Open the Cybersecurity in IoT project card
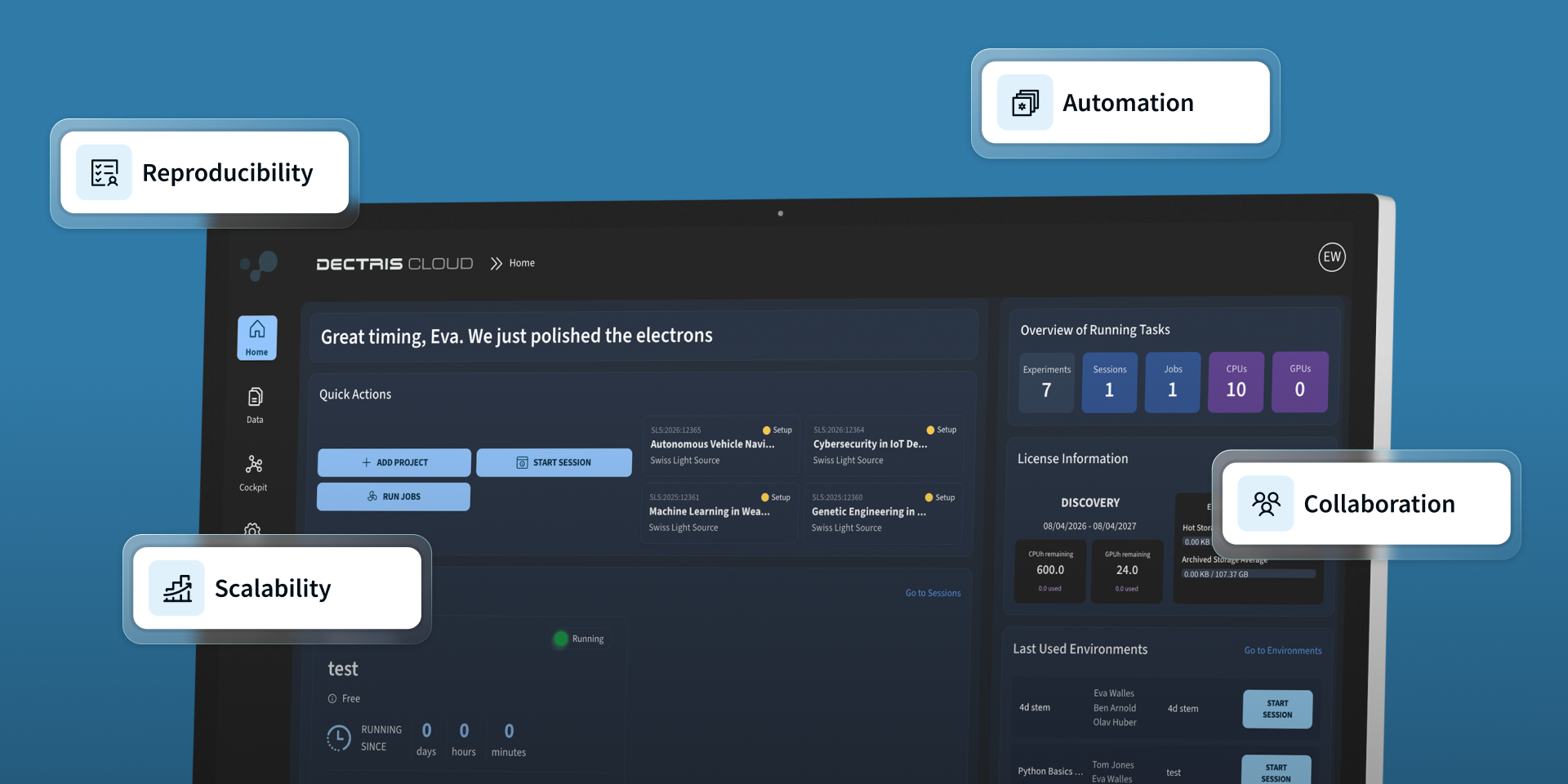 [884, 446]
